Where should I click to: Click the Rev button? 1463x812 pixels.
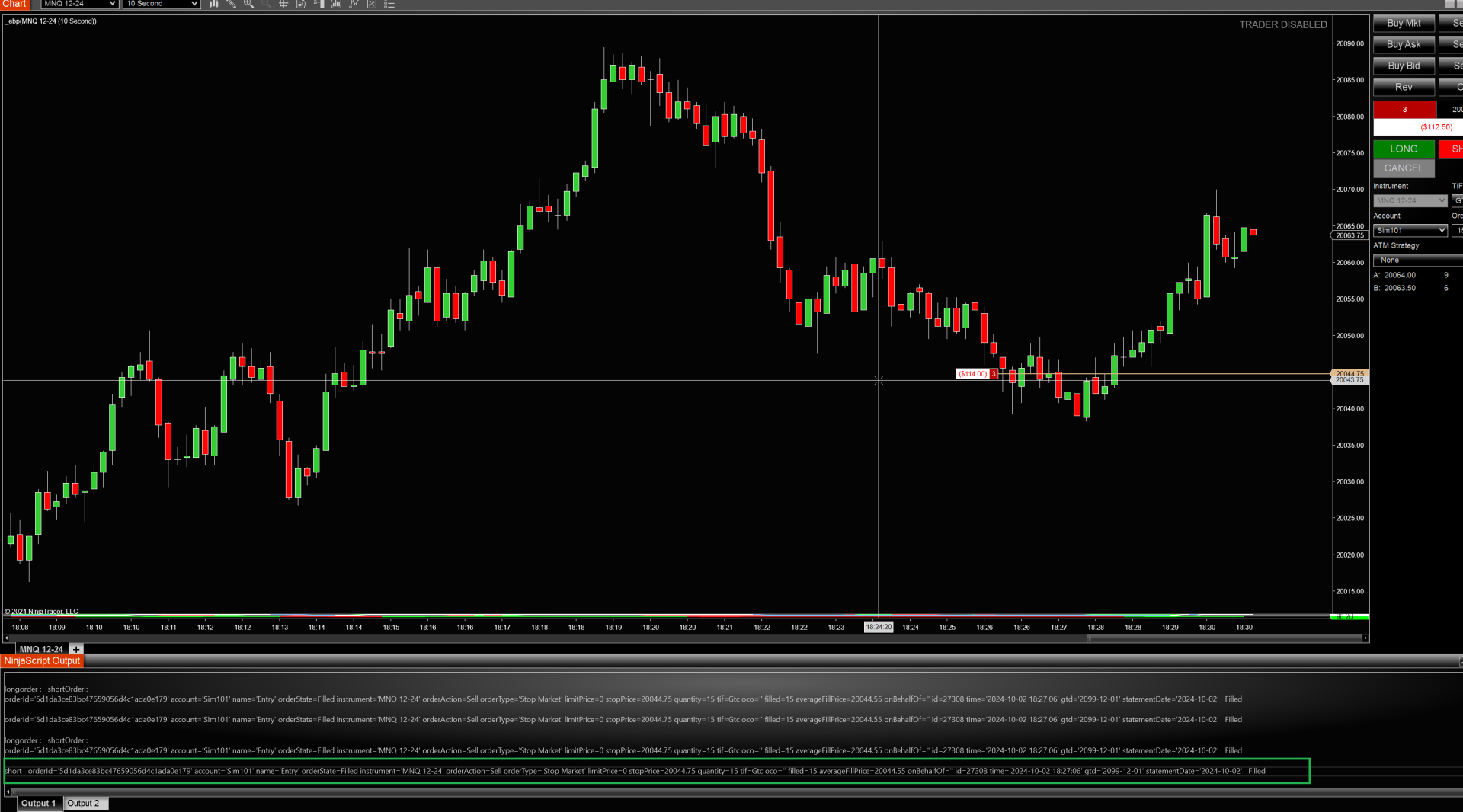pos(1404,87)
